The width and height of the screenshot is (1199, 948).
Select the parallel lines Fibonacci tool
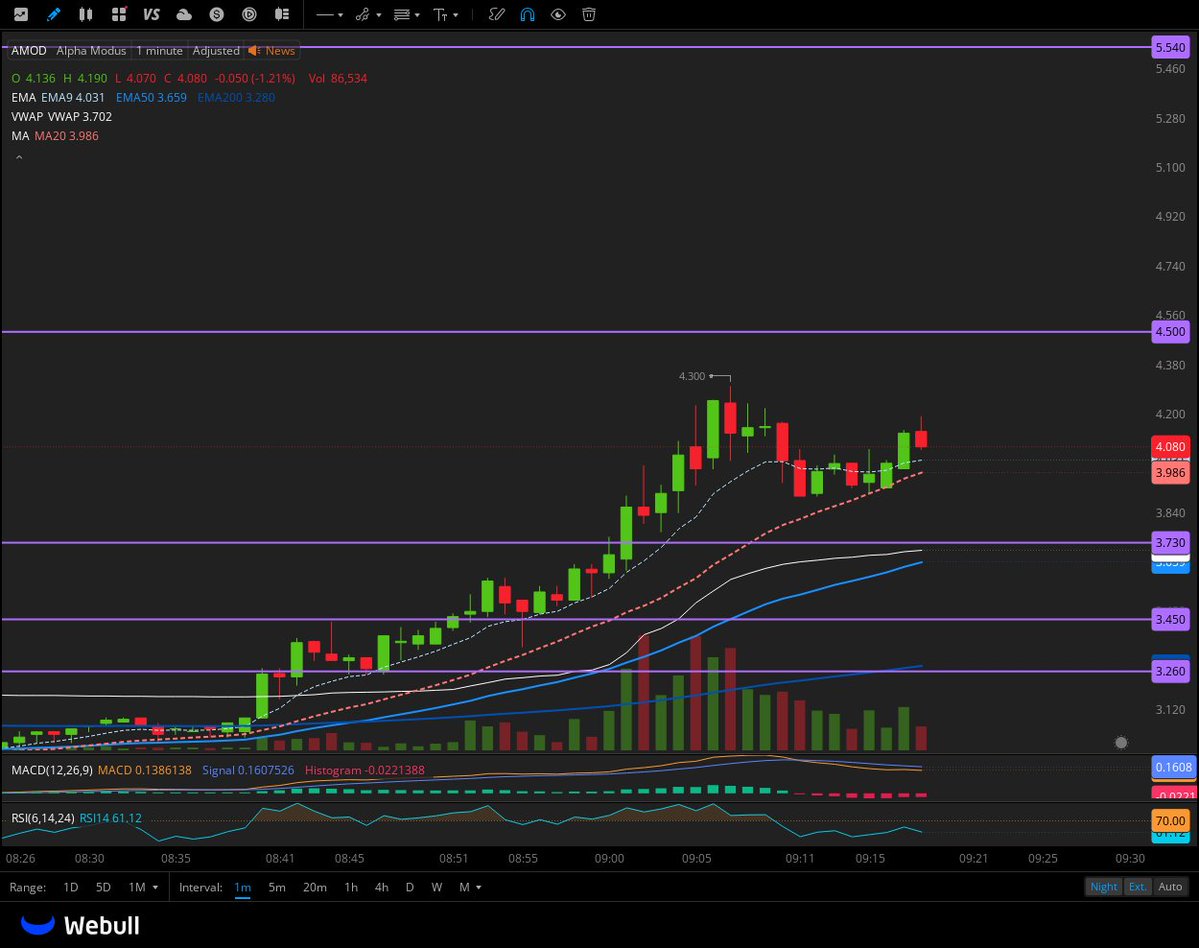coord(401,15)
